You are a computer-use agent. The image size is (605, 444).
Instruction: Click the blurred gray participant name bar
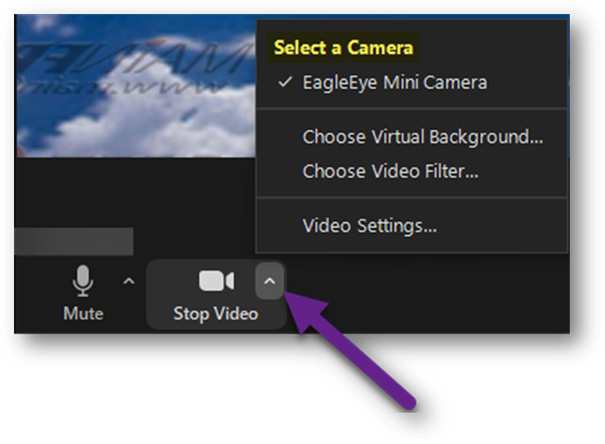(x=74, y=241)
